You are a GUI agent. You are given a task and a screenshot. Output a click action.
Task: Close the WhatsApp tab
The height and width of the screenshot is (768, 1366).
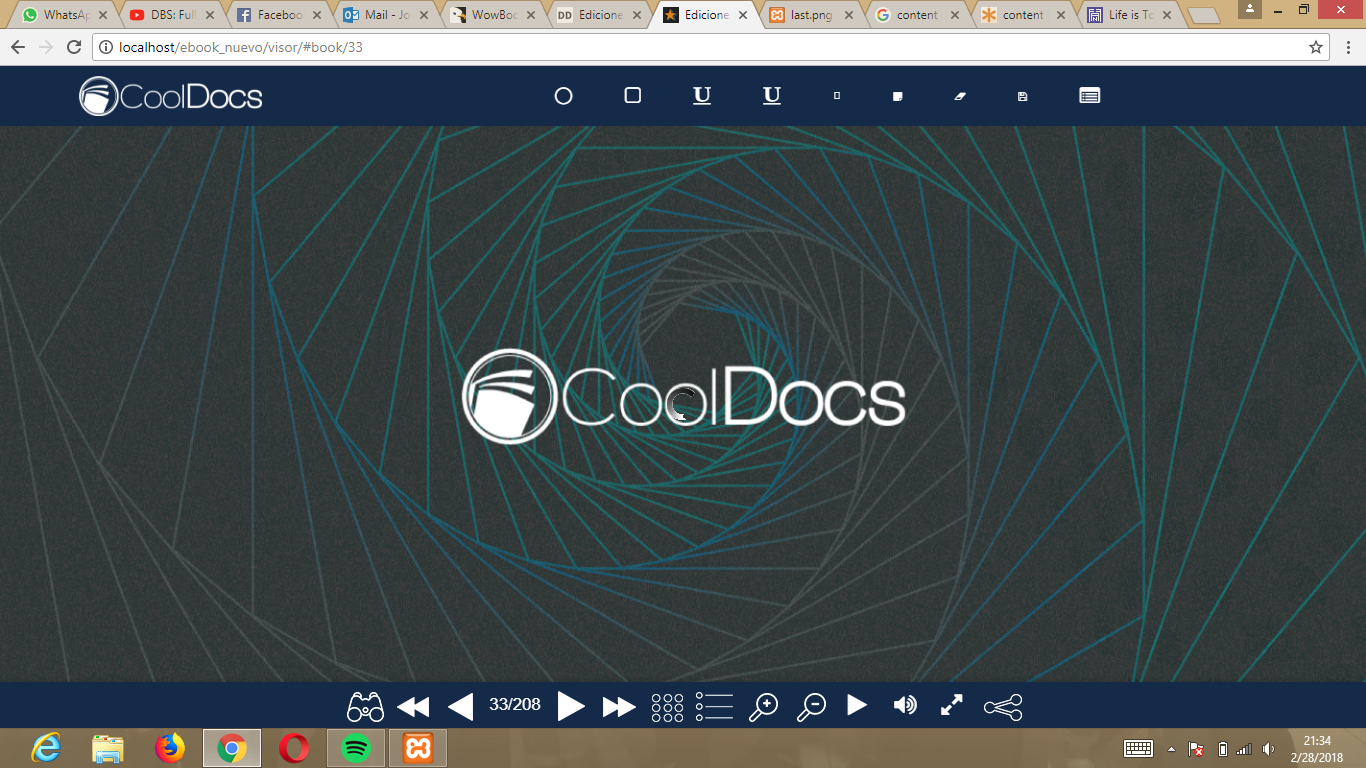[103, 15]
